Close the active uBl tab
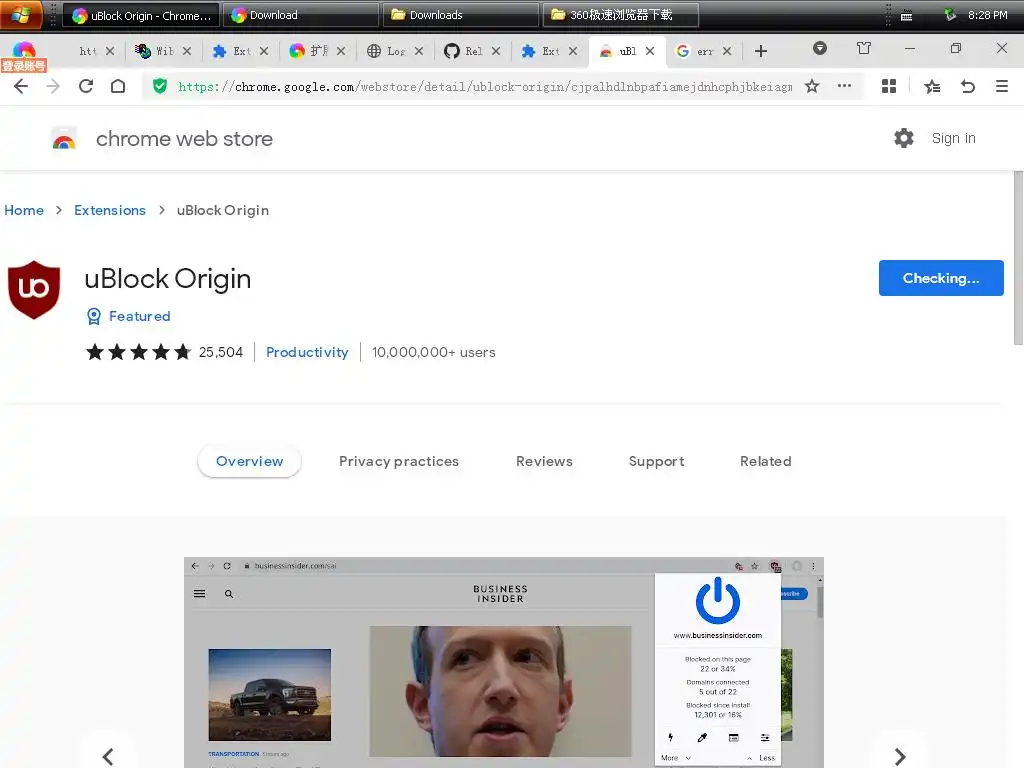 (x=650, y=51)
